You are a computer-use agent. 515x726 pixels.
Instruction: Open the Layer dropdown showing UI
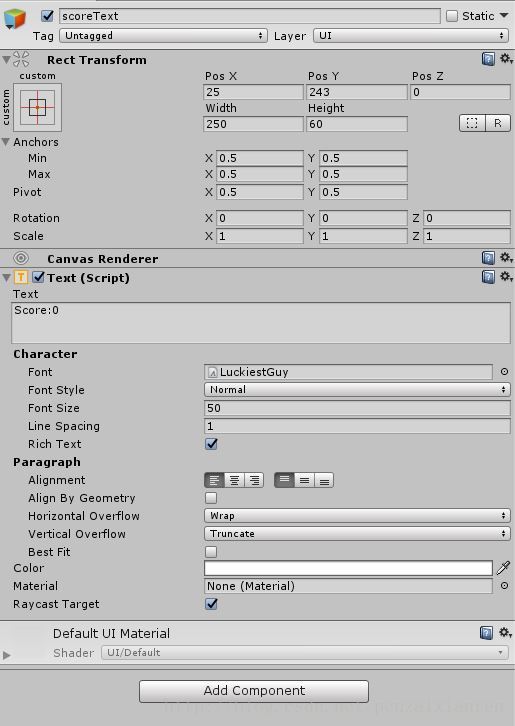(412, 36)
